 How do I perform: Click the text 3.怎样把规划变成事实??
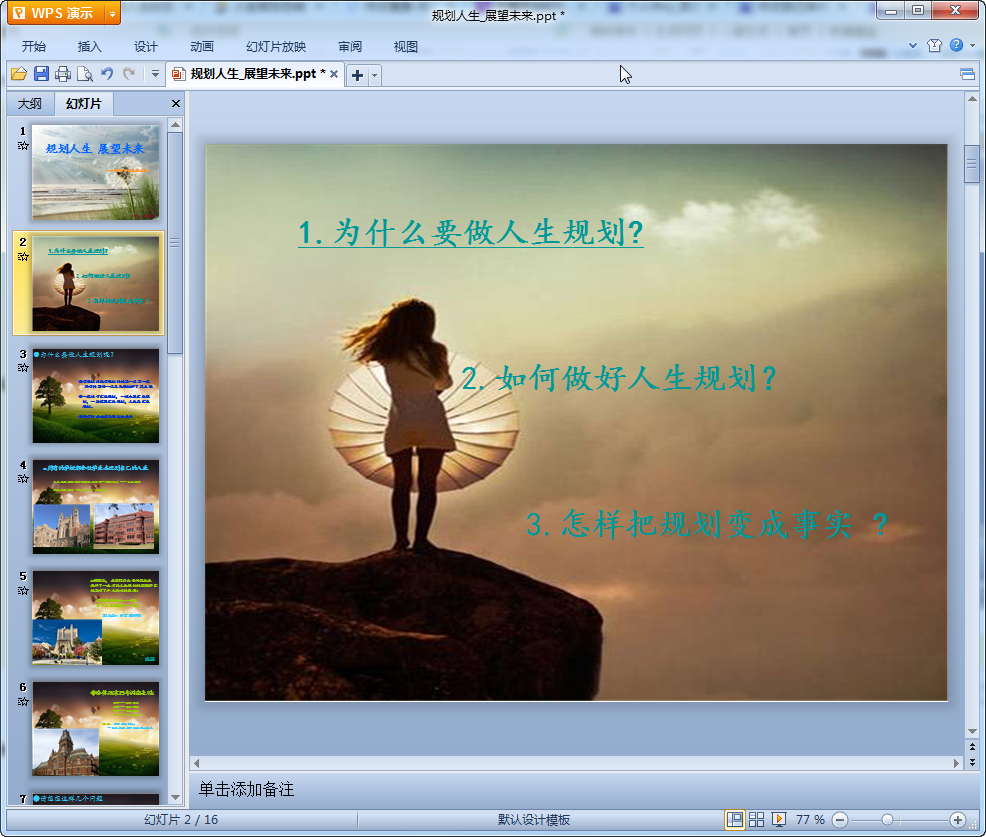pyautogui.click(x=707, y=524)
